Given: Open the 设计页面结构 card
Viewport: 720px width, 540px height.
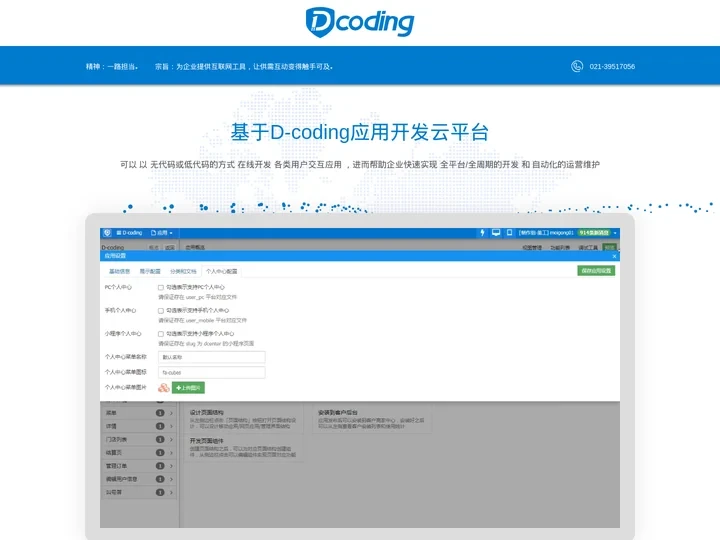Looking at the screenshot, I should (x=243, y=419).
